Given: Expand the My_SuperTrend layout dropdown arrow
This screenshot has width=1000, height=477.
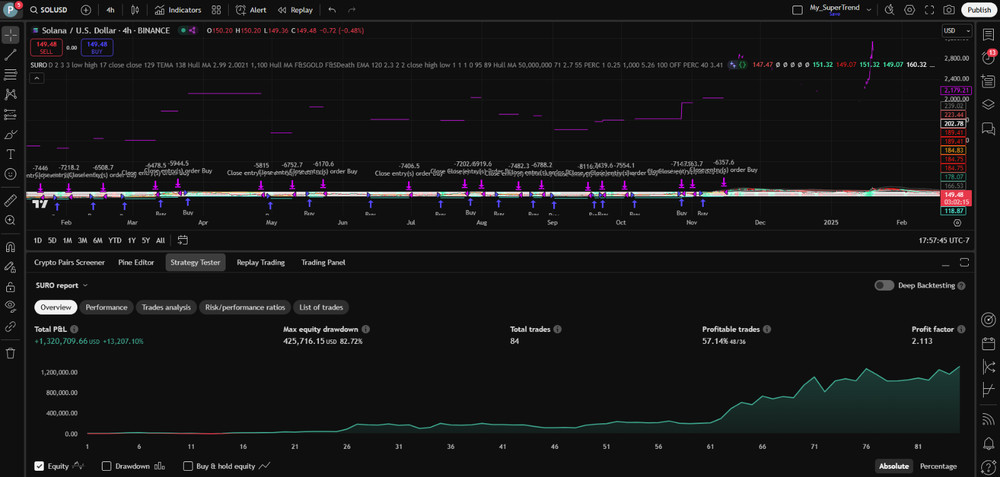Looking at the screenshot, I should pyautogui.click(x=869, y=9).
